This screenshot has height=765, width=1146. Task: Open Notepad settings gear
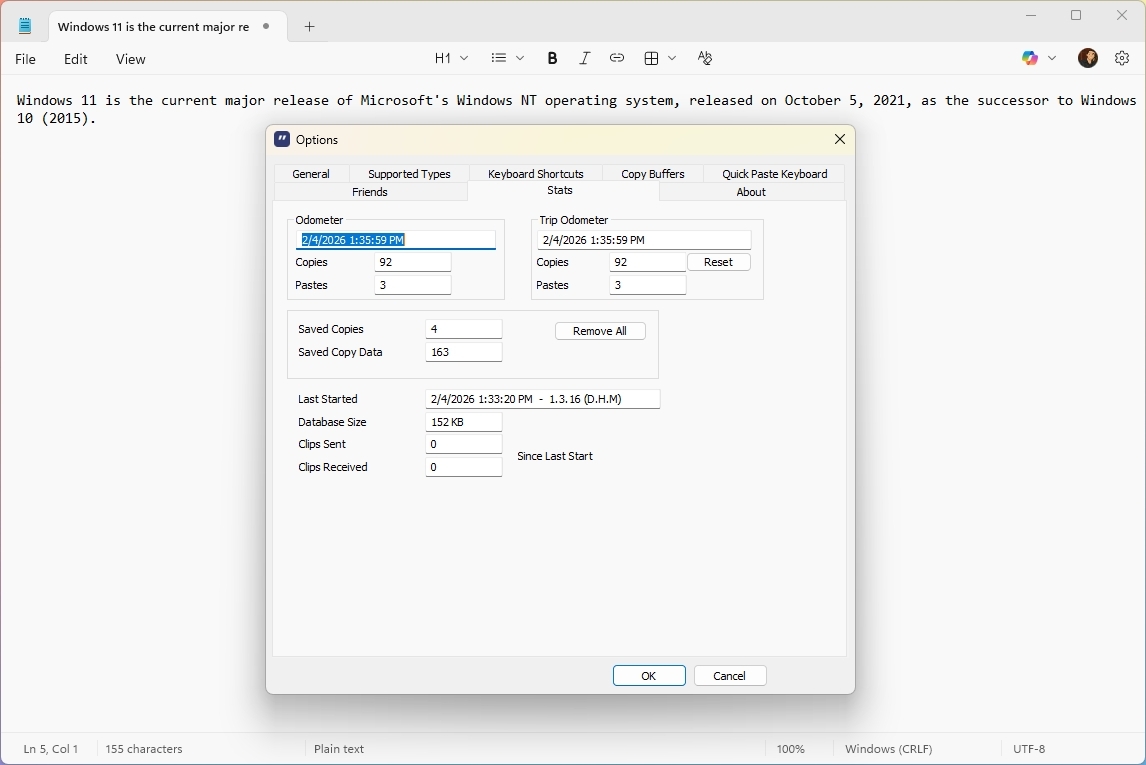pos(1122,59)
